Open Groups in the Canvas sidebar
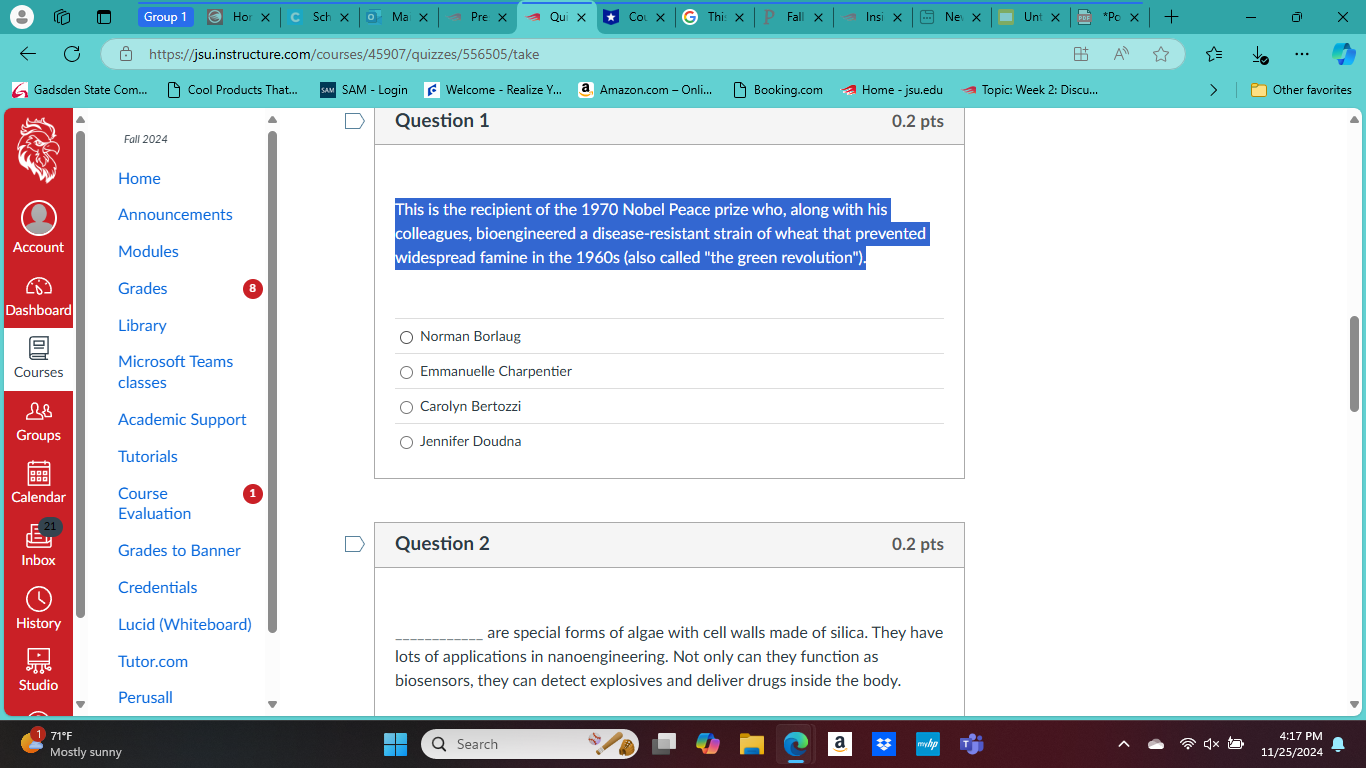The width and height of the screenshot is (1366, 768). tap(38, 420)
